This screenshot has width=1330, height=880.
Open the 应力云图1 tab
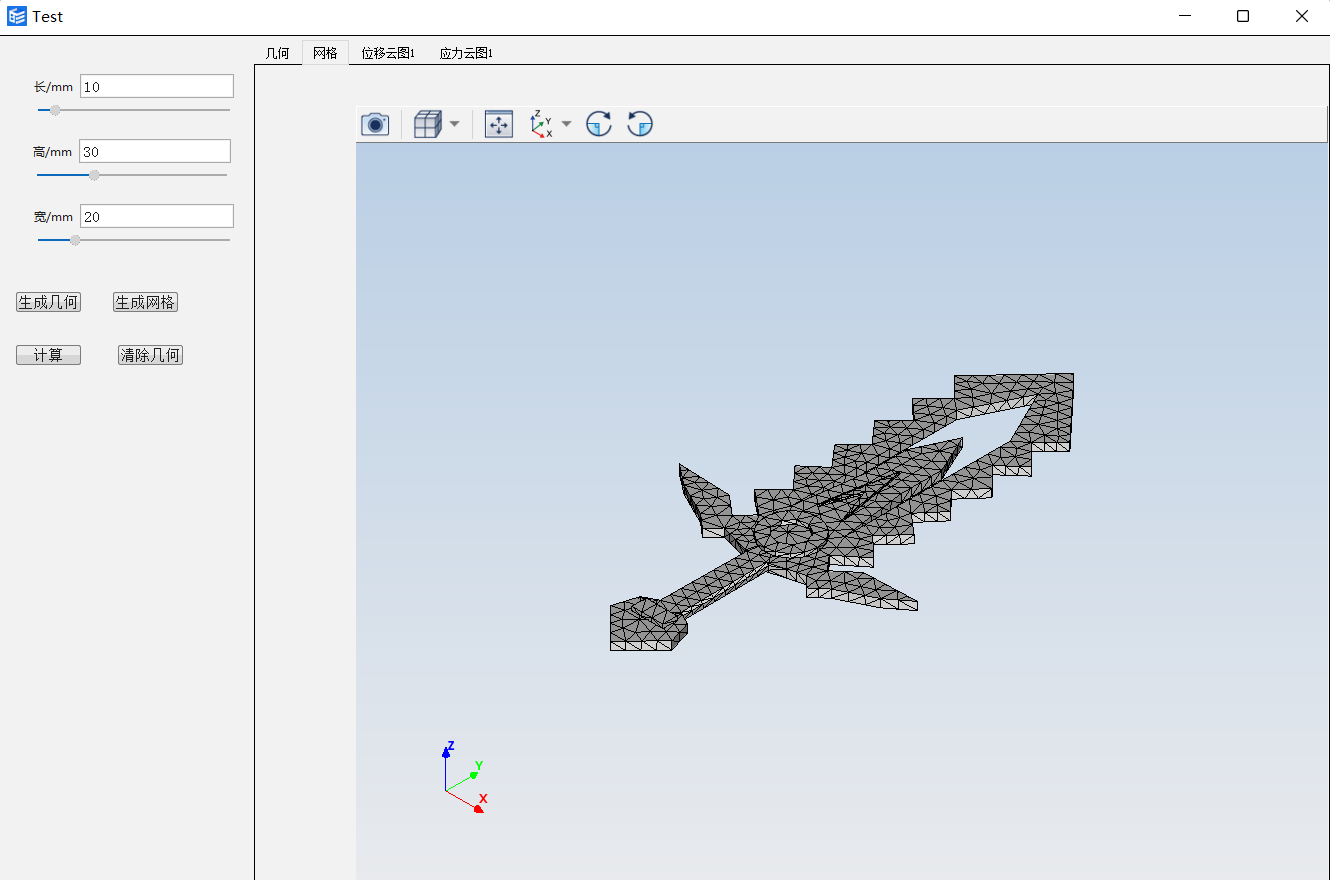point(466,53)
